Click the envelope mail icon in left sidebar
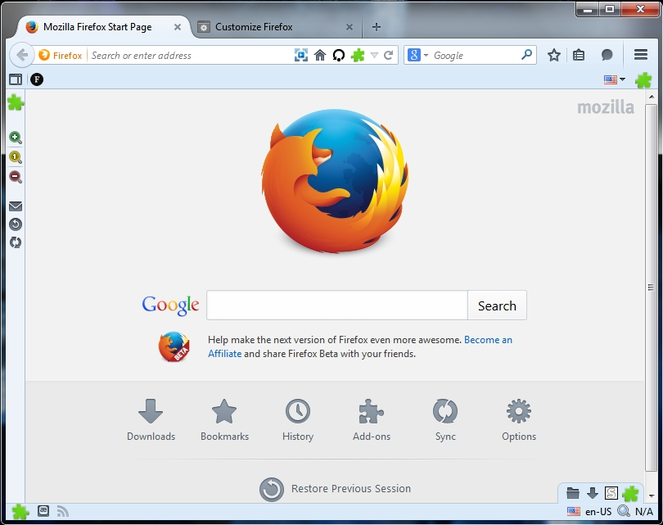 point(16,206)
